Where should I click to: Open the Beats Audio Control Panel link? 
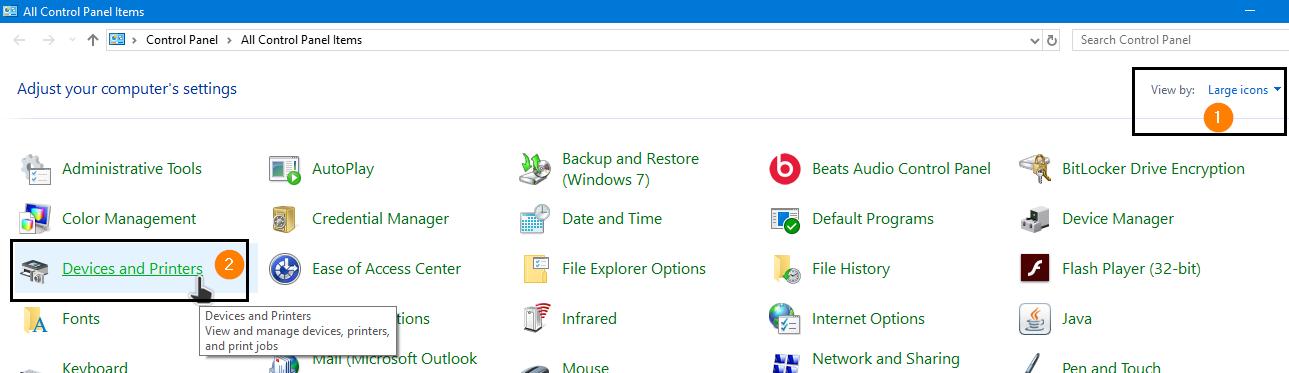(x=901, y=169)
